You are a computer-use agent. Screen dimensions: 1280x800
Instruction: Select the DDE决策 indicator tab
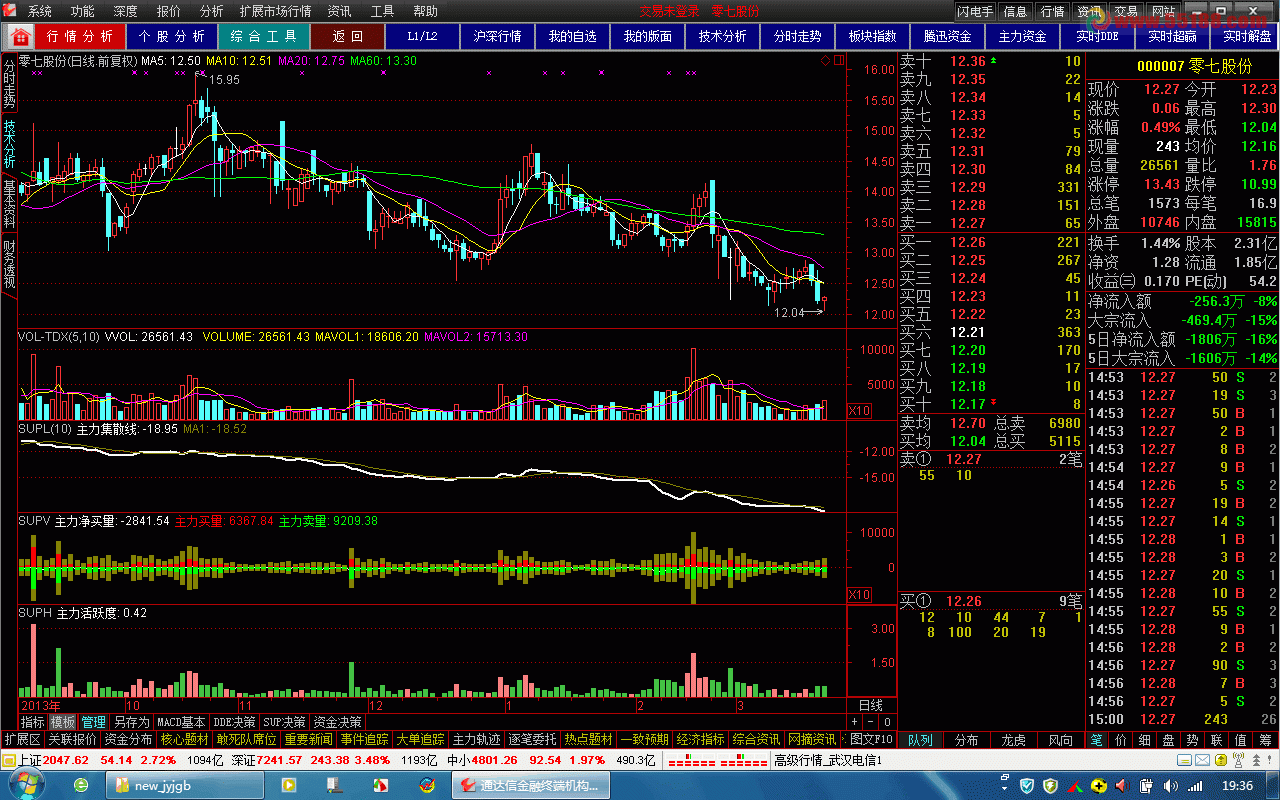pyautogui.click(x=235, y=721)
